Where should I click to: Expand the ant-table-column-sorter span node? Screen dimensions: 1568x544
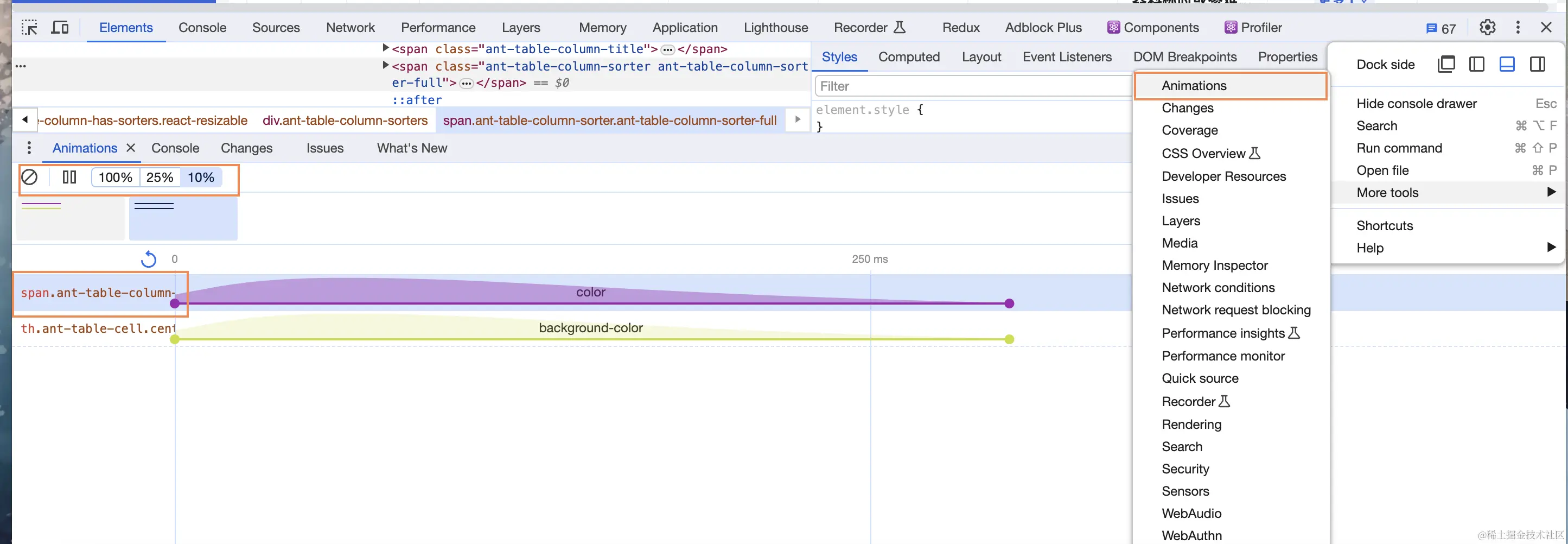385,65
